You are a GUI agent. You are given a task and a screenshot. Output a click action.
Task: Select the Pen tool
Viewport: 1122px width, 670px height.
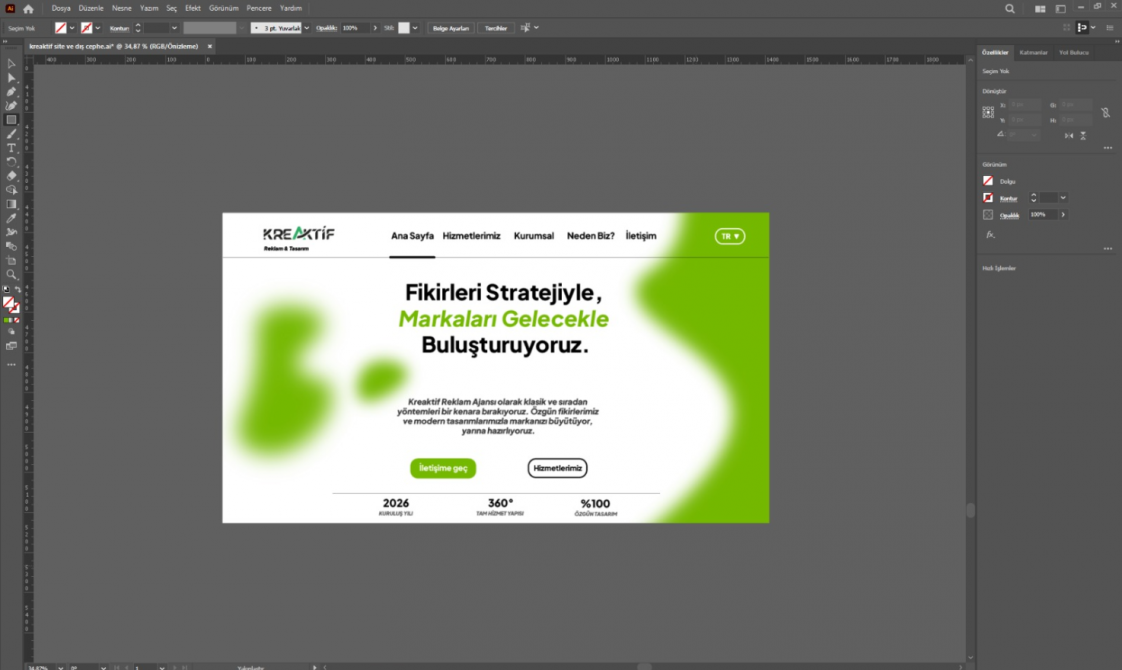[x=11, y=92]
